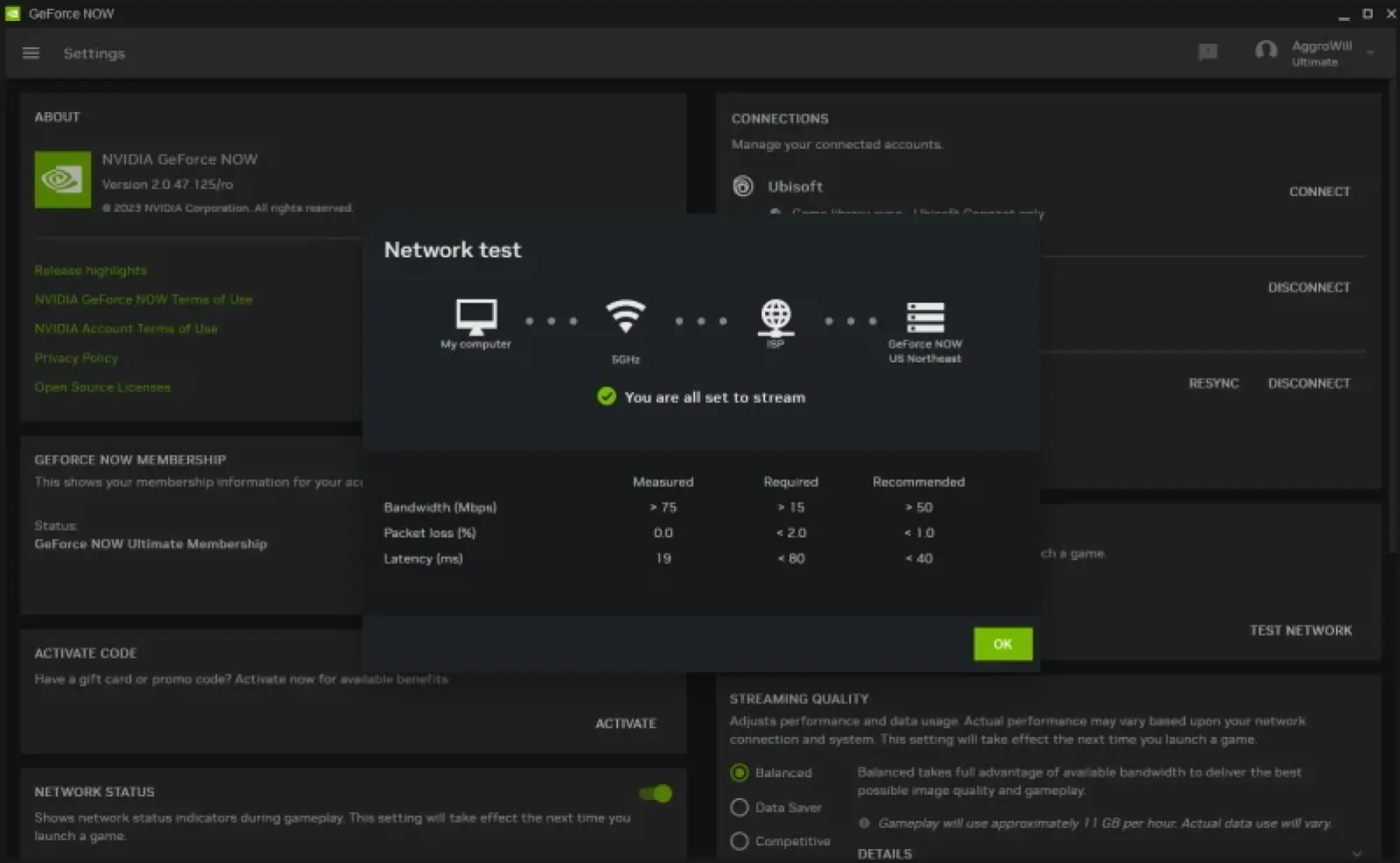Click the ISP globe icon

click(x=776, y=316)
